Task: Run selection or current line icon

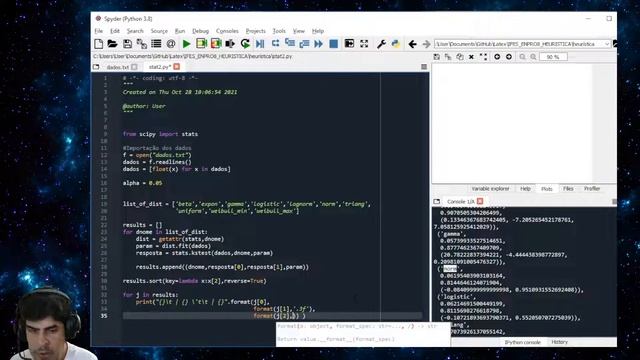Action: click(x=230, y=44)
